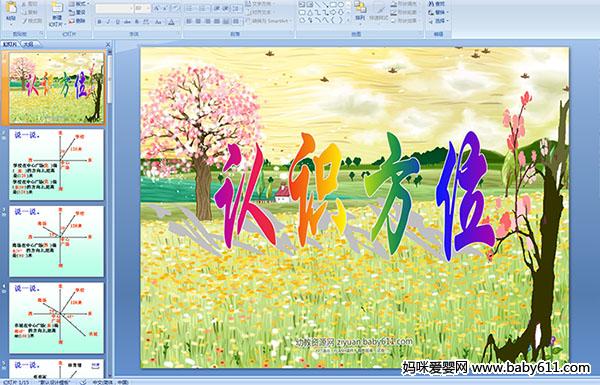The width and height of the screenshot is (600, 385).
Task: Clear all text formatting
Action: (175, 8)
